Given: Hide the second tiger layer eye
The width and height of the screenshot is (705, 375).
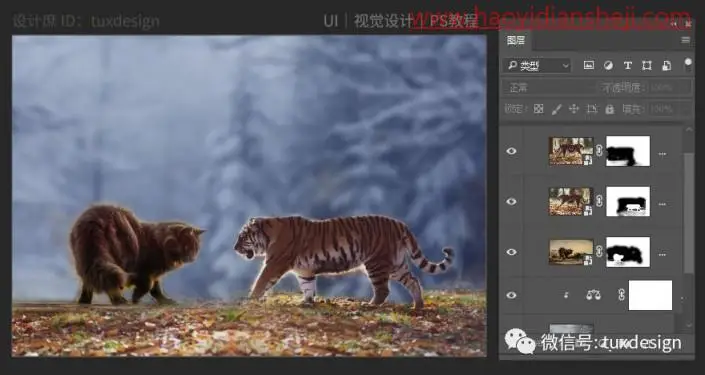Looking at the screenshot, I should [511, 201].
